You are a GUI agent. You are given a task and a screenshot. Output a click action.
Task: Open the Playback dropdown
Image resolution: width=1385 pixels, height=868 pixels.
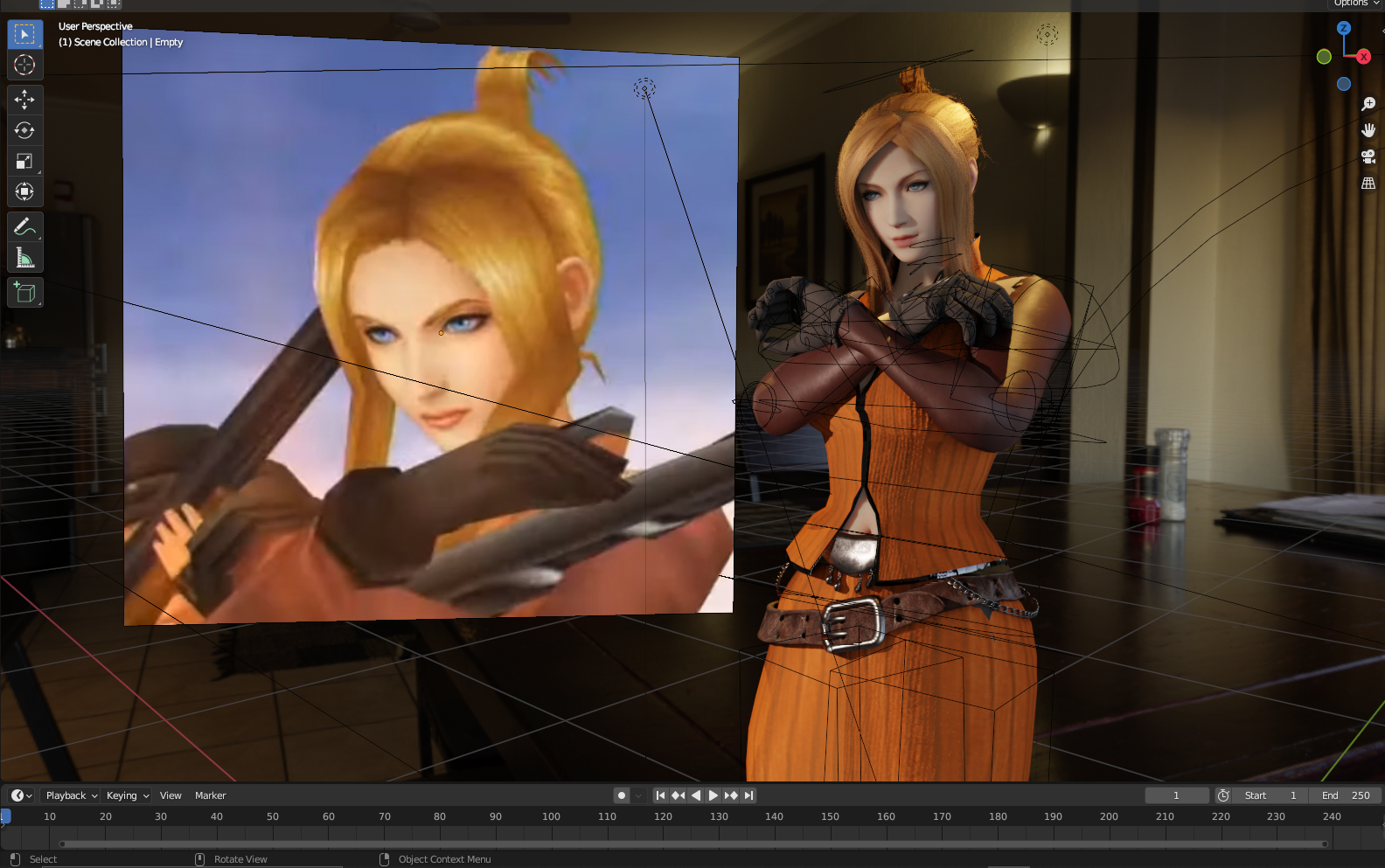pyautogui.click(x=71, y=795)
